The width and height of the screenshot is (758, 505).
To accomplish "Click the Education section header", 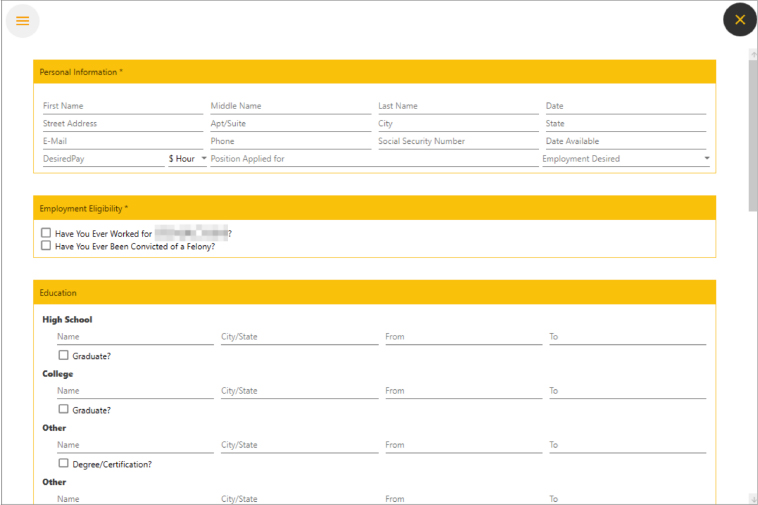I will click(x=375, y=292).
